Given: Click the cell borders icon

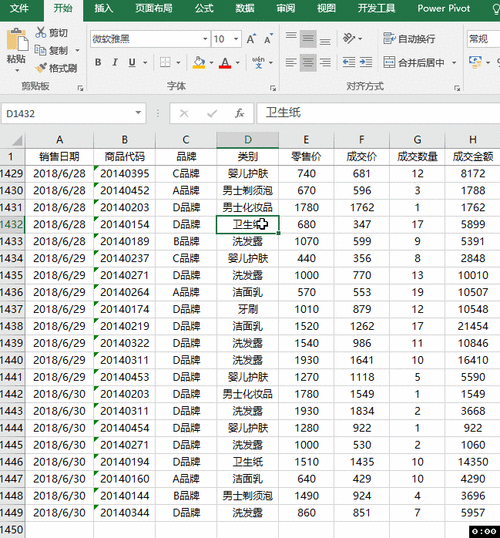Looking at the screenshot, I should [x=165, y=62].
